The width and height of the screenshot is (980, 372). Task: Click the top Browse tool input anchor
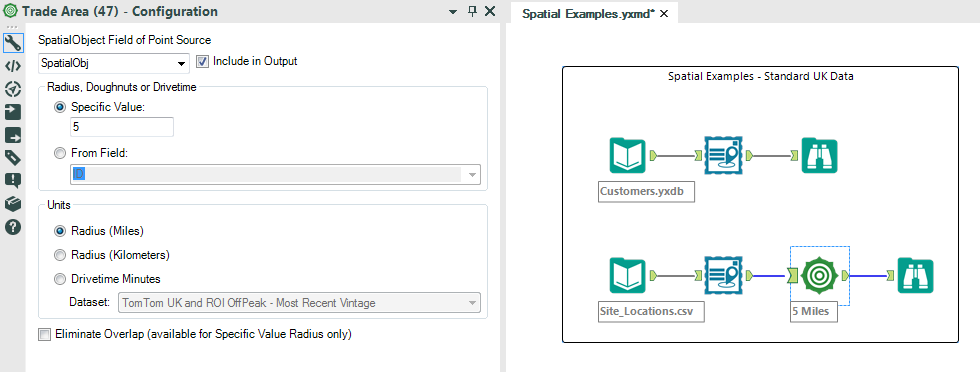(795, 155)
